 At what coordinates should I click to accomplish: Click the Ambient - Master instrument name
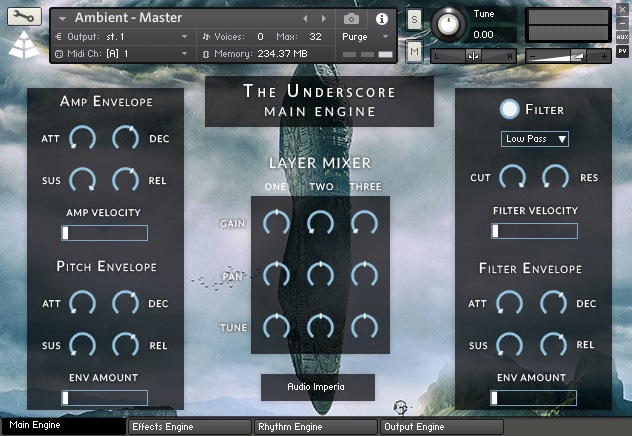click(129, 18)
